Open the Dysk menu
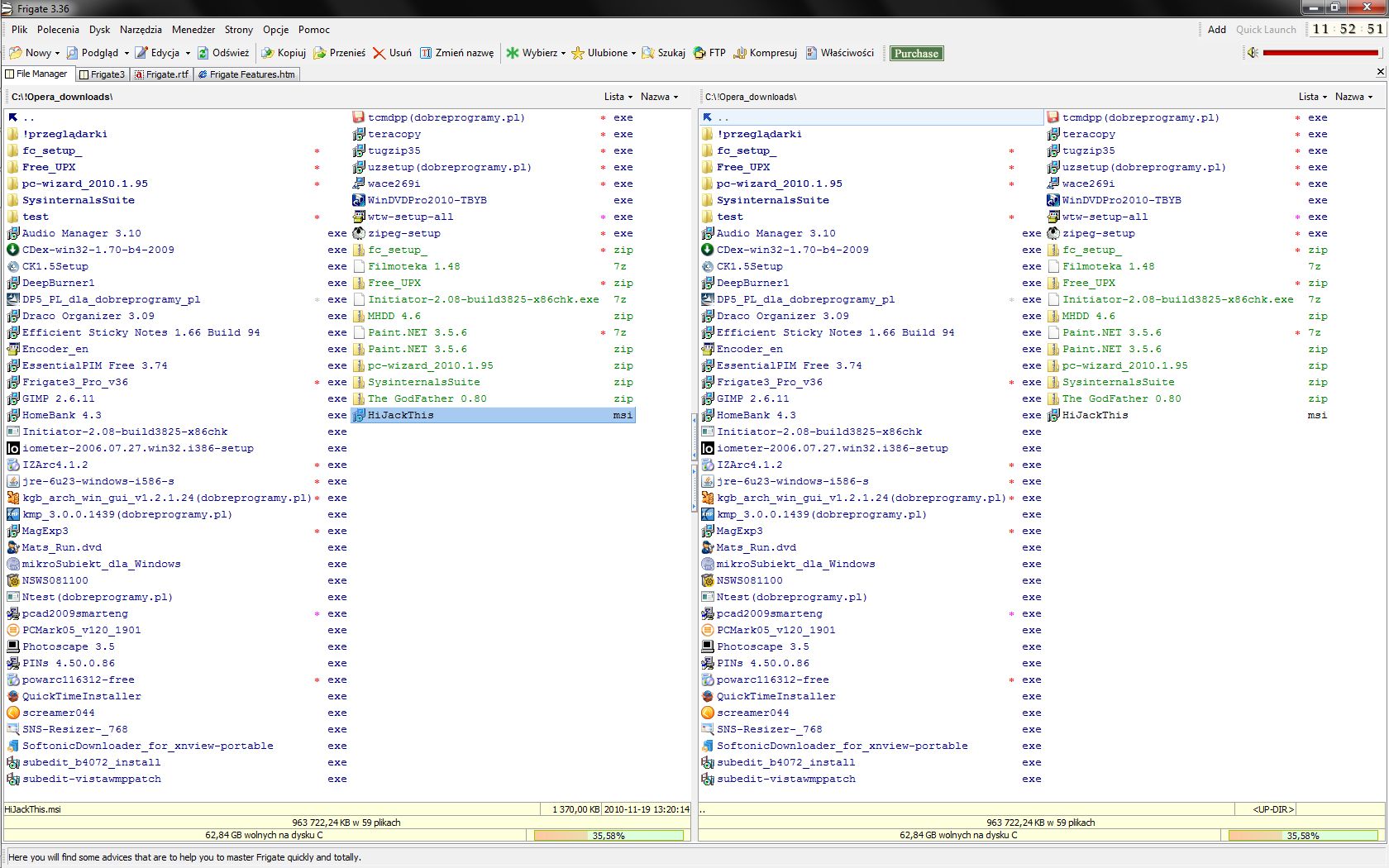 point(99,29)
